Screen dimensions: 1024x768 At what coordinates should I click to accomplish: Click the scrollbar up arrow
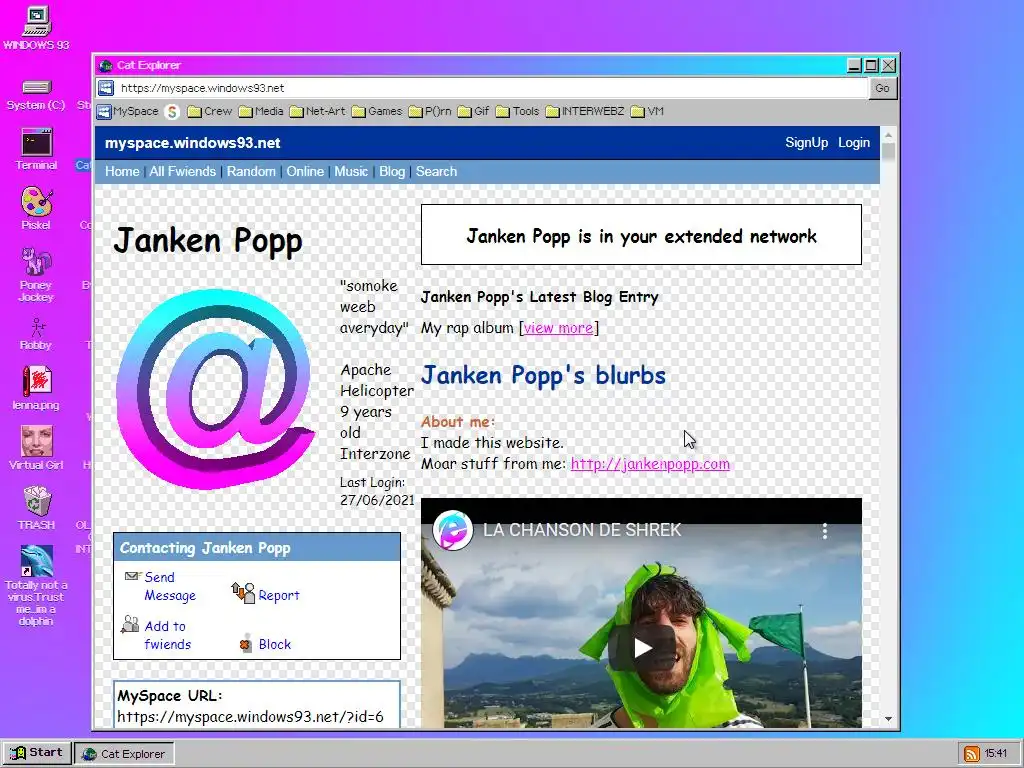click(888, 135)
